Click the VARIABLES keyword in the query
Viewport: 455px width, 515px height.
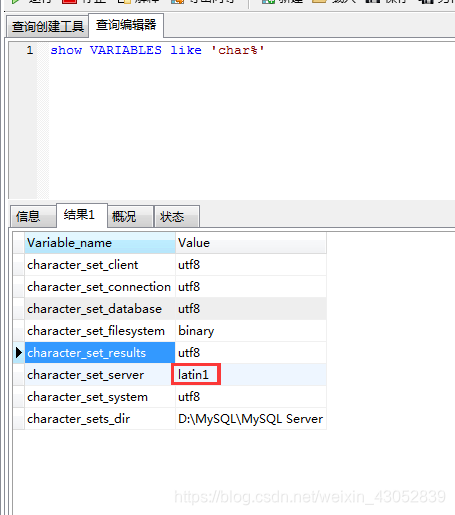[x=126, y=50]
